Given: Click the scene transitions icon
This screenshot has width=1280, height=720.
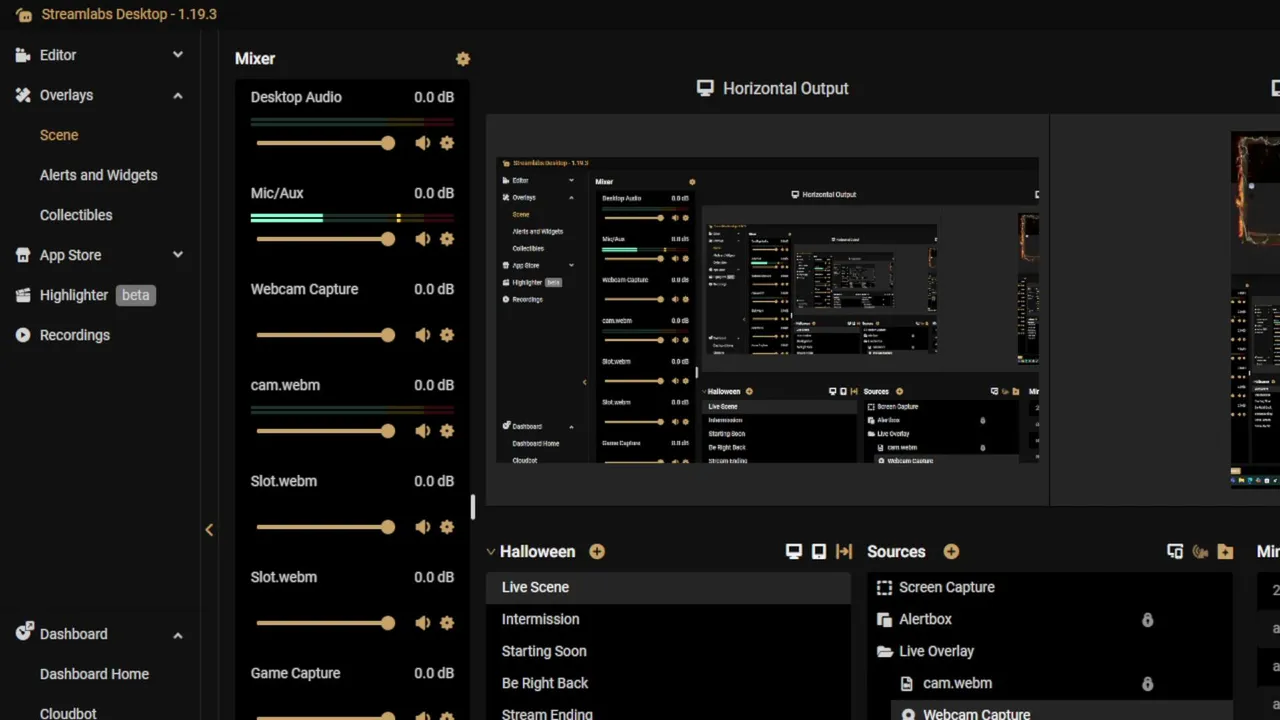Looking at the screenshot, I should pos(844,551).
